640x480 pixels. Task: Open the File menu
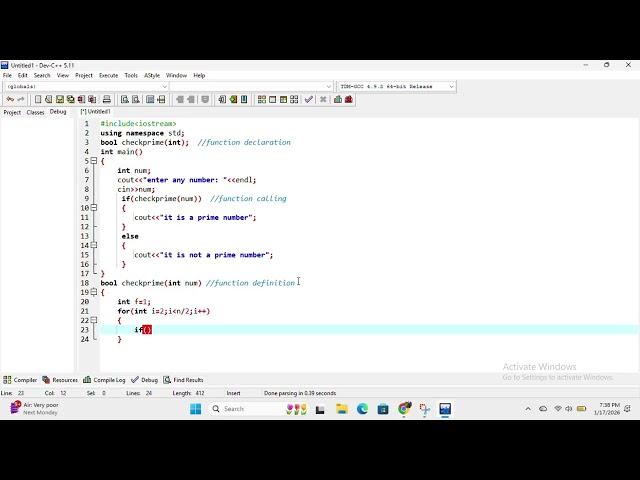[x=7, y=76]
